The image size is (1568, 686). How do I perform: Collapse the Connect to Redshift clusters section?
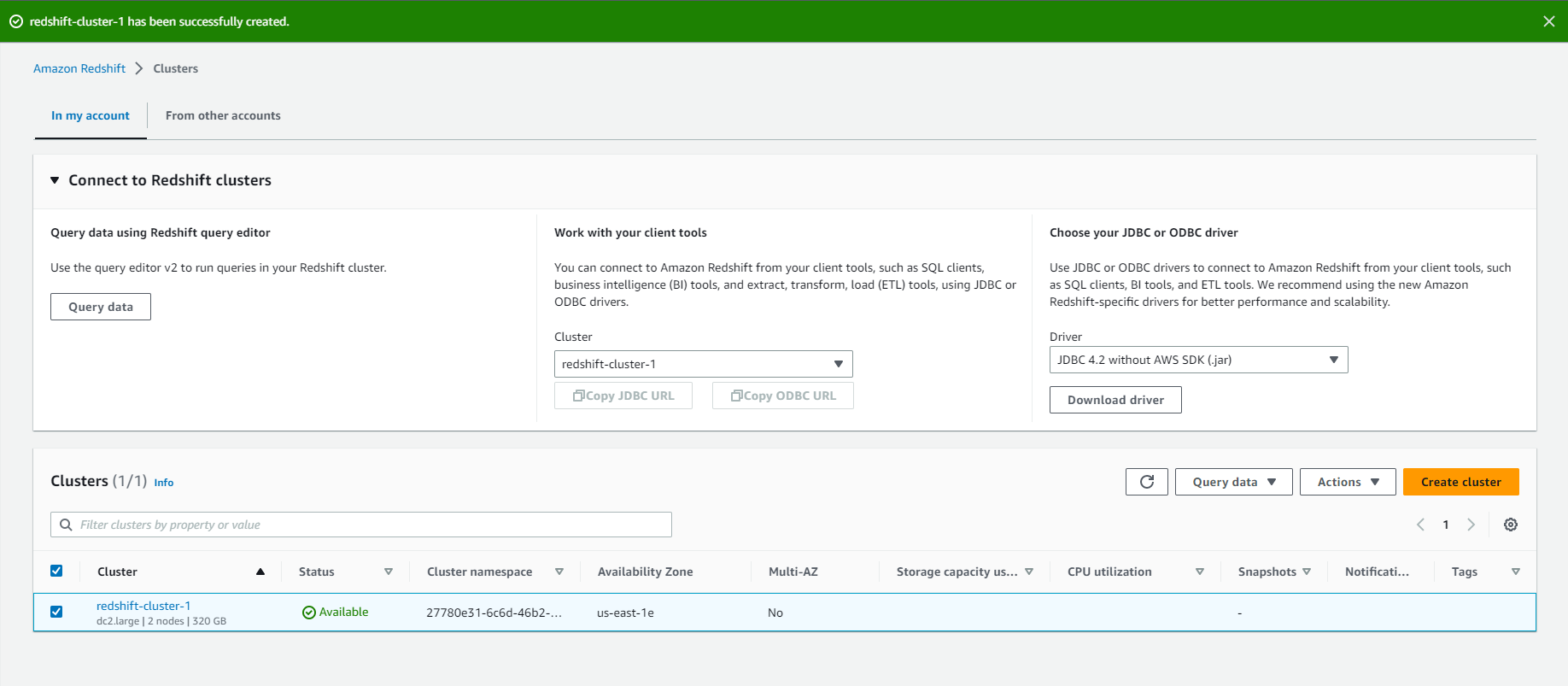pos(55,180)
